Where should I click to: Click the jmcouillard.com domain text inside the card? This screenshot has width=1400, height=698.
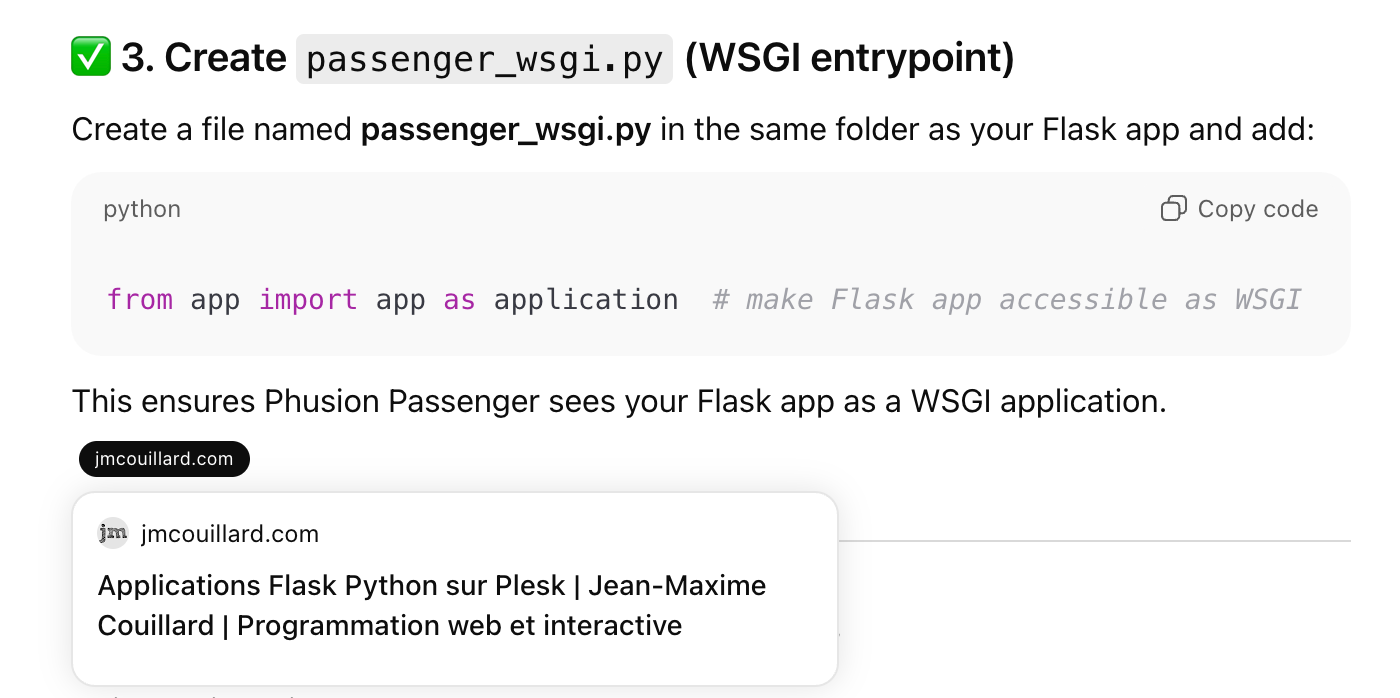(x=230, y=534)
